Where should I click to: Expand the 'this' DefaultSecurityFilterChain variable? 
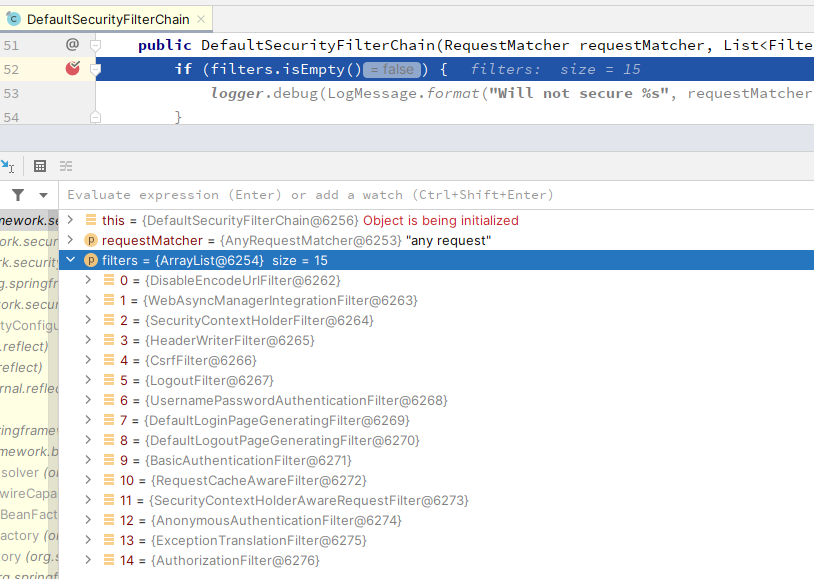coord(71,220)
